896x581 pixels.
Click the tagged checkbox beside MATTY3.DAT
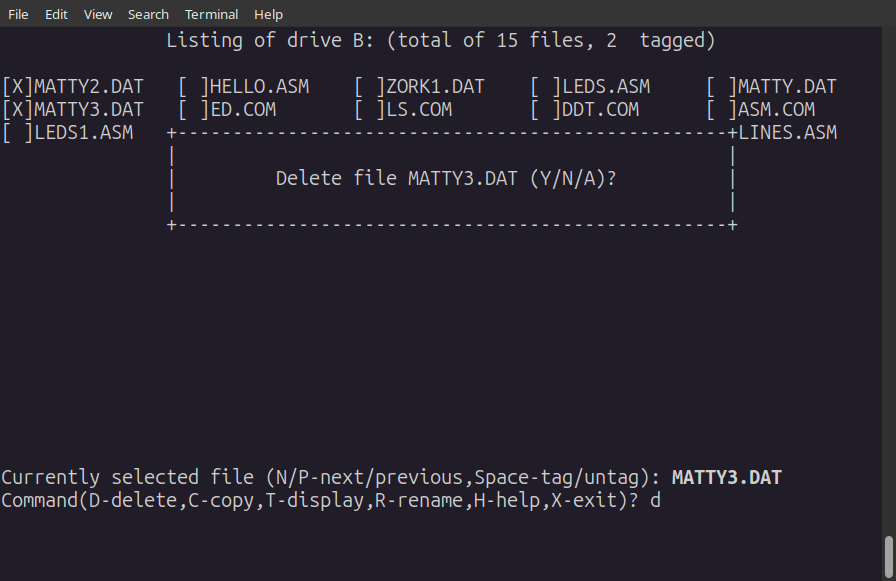point(18,110)
